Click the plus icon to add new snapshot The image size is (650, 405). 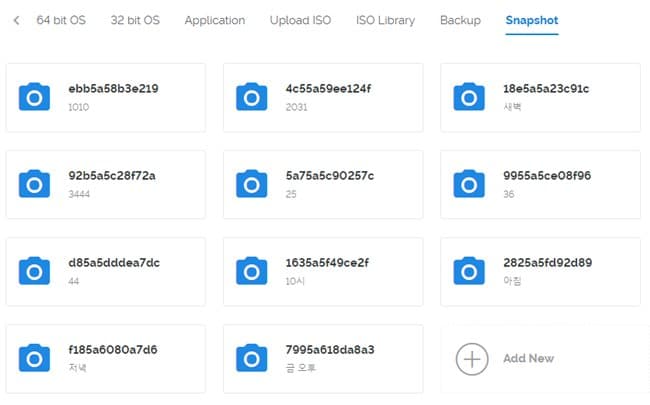pos(471,358)
